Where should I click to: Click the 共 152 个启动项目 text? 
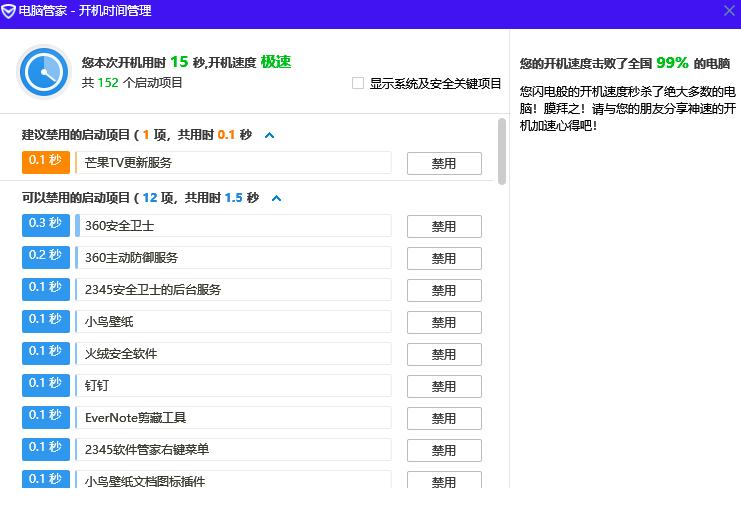132,83
